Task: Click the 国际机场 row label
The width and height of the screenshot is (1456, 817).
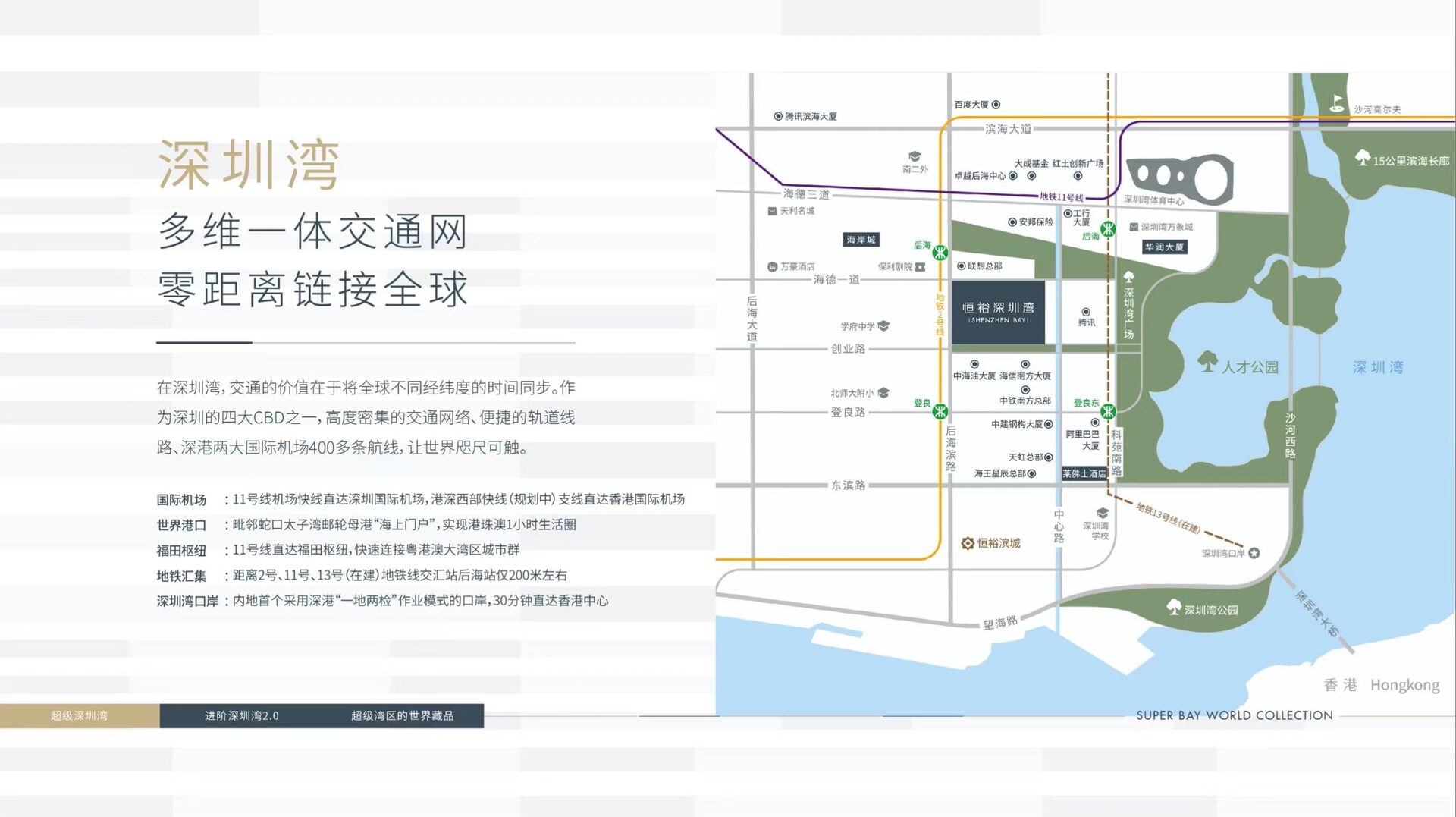Action: (x=181, y=500)
